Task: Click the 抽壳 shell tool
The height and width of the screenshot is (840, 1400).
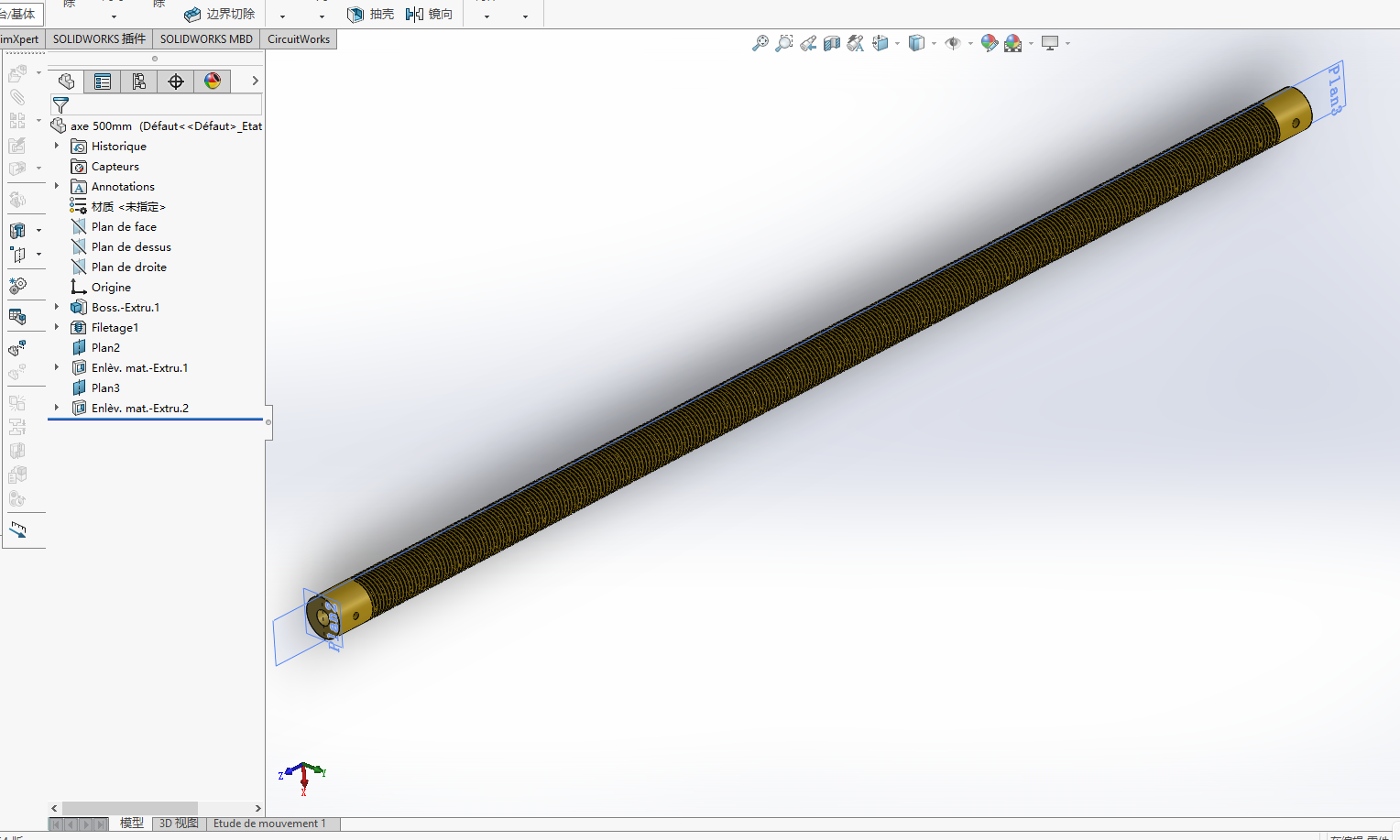Action: pyautogui.click(x=371, y=14)
